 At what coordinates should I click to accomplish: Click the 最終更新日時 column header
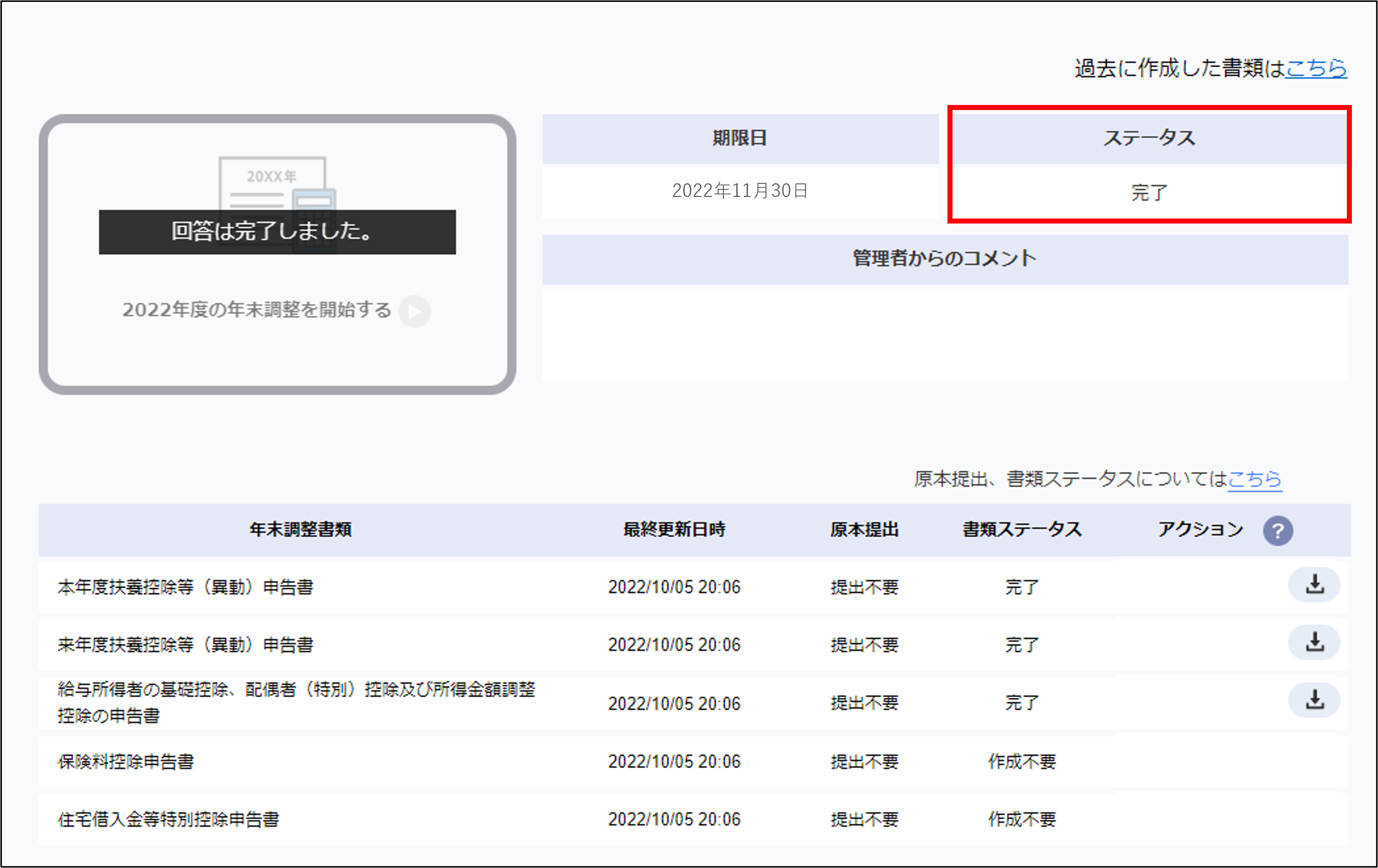(674, 530)
